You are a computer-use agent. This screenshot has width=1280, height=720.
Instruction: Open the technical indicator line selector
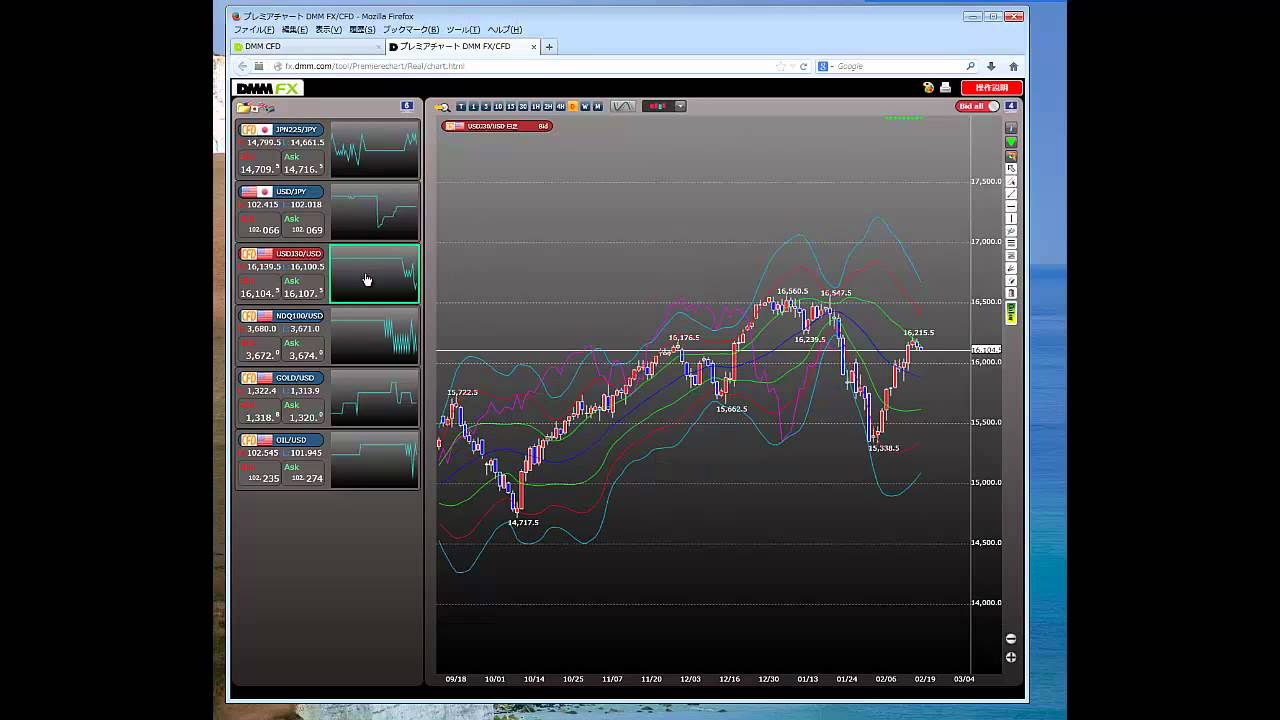(x=622, y=106)
